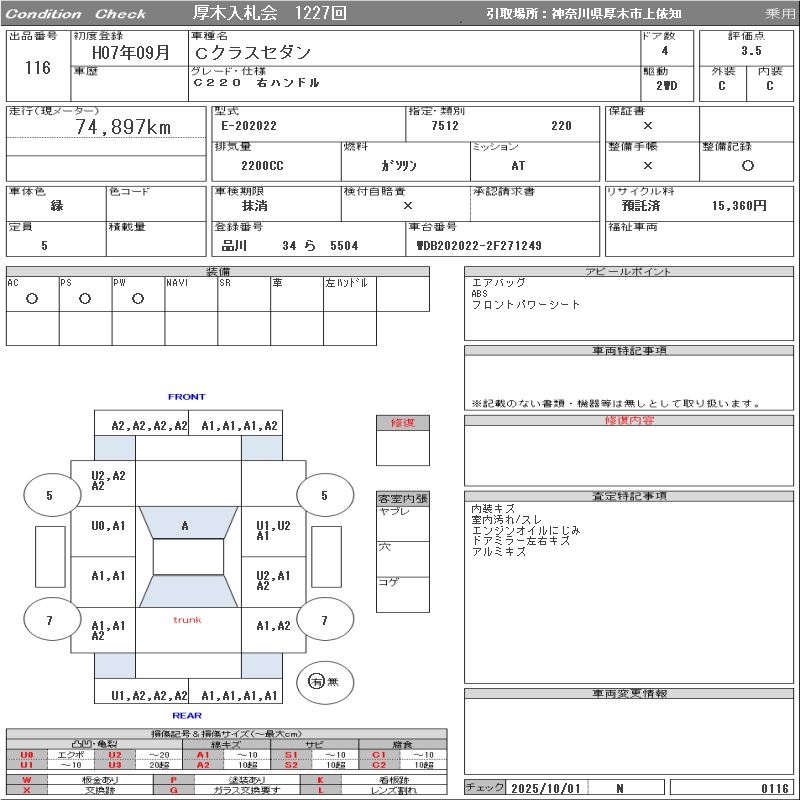Click the 修復内容 section header
This screenshot has width=800, height=800.
point(629,421)
